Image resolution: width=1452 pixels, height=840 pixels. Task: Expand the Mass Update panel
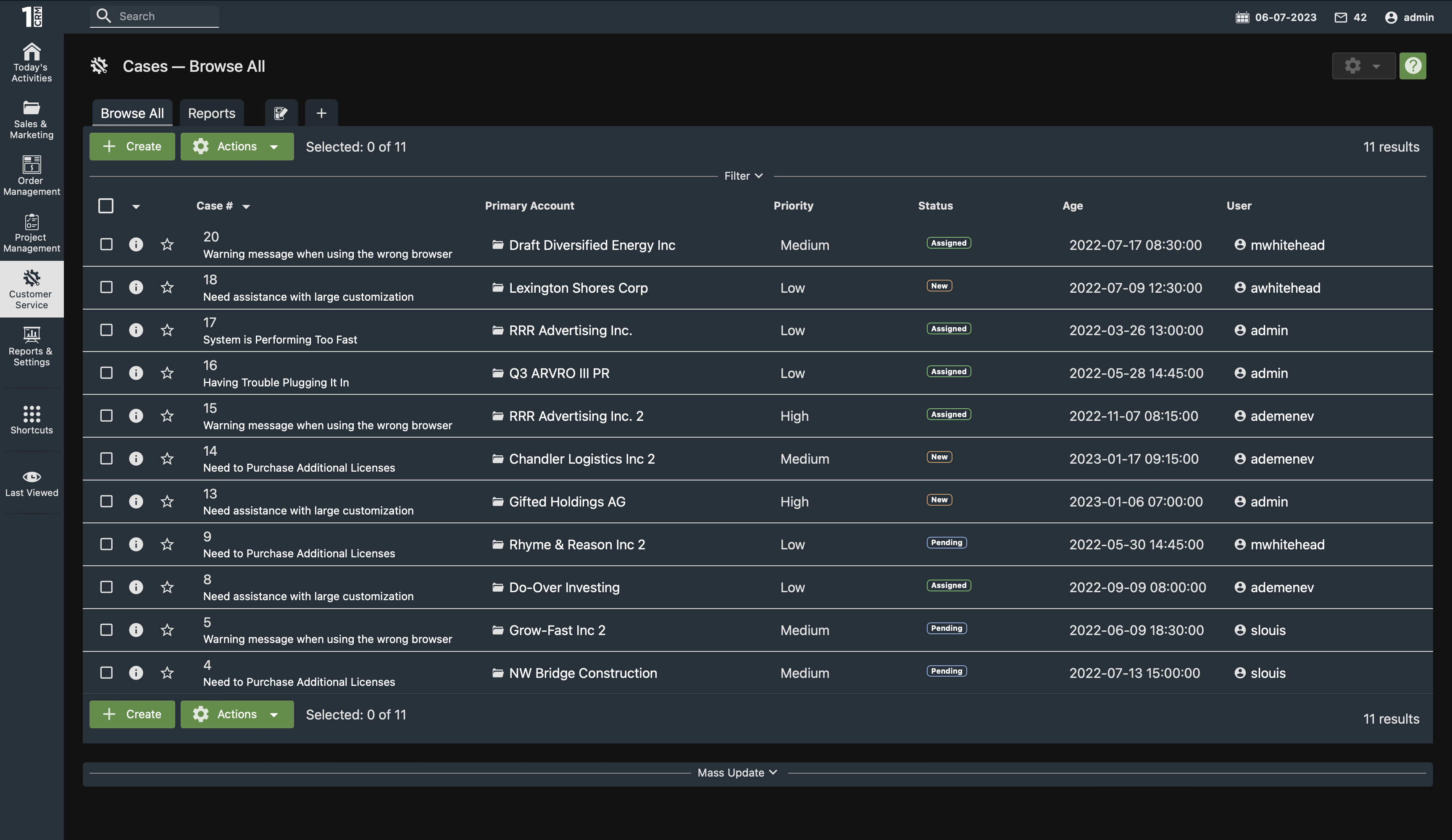(x=737, y=773)
